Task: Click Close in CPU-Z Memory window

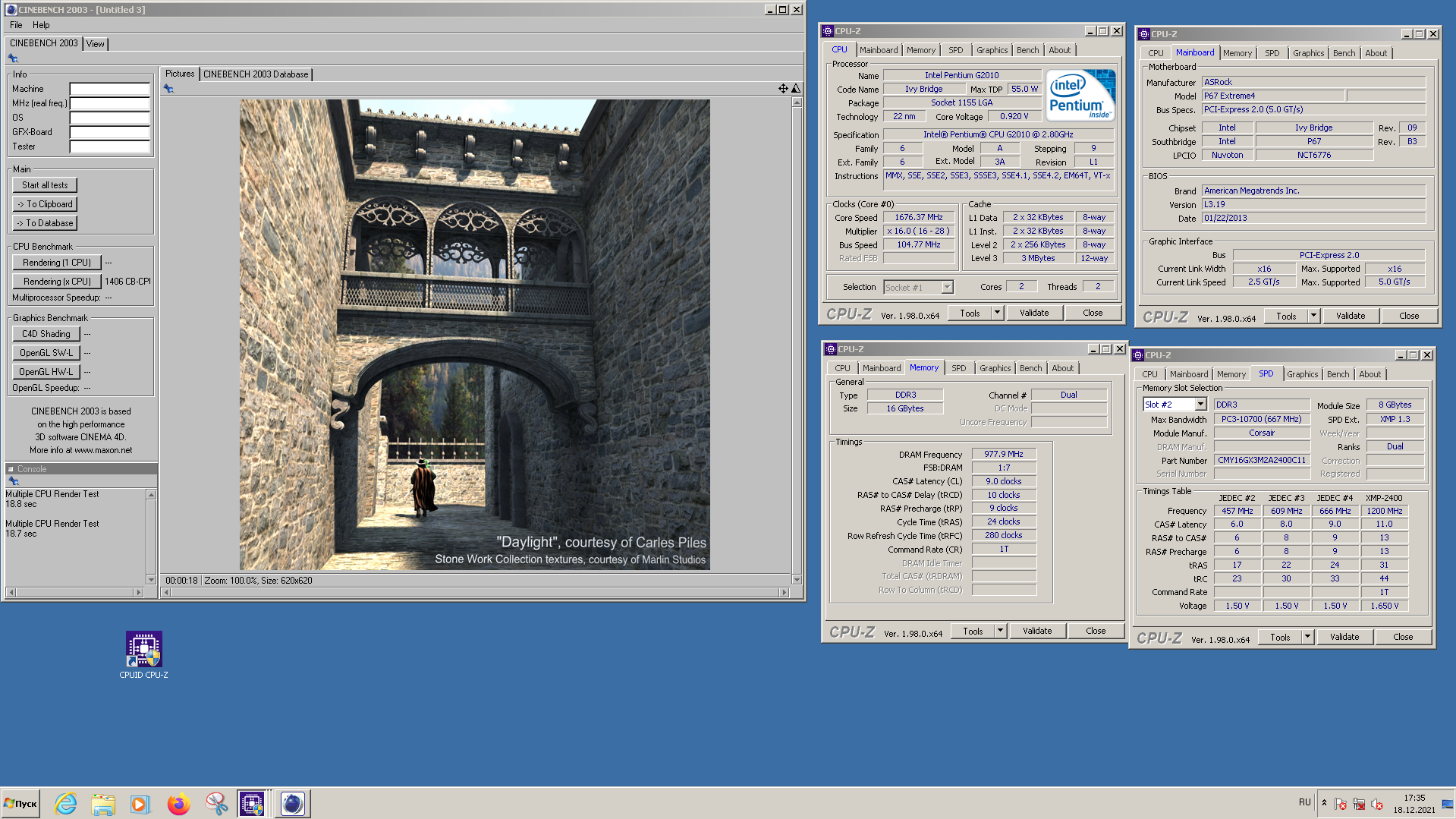Action: pyautogui.click(x=1096, y=631)
